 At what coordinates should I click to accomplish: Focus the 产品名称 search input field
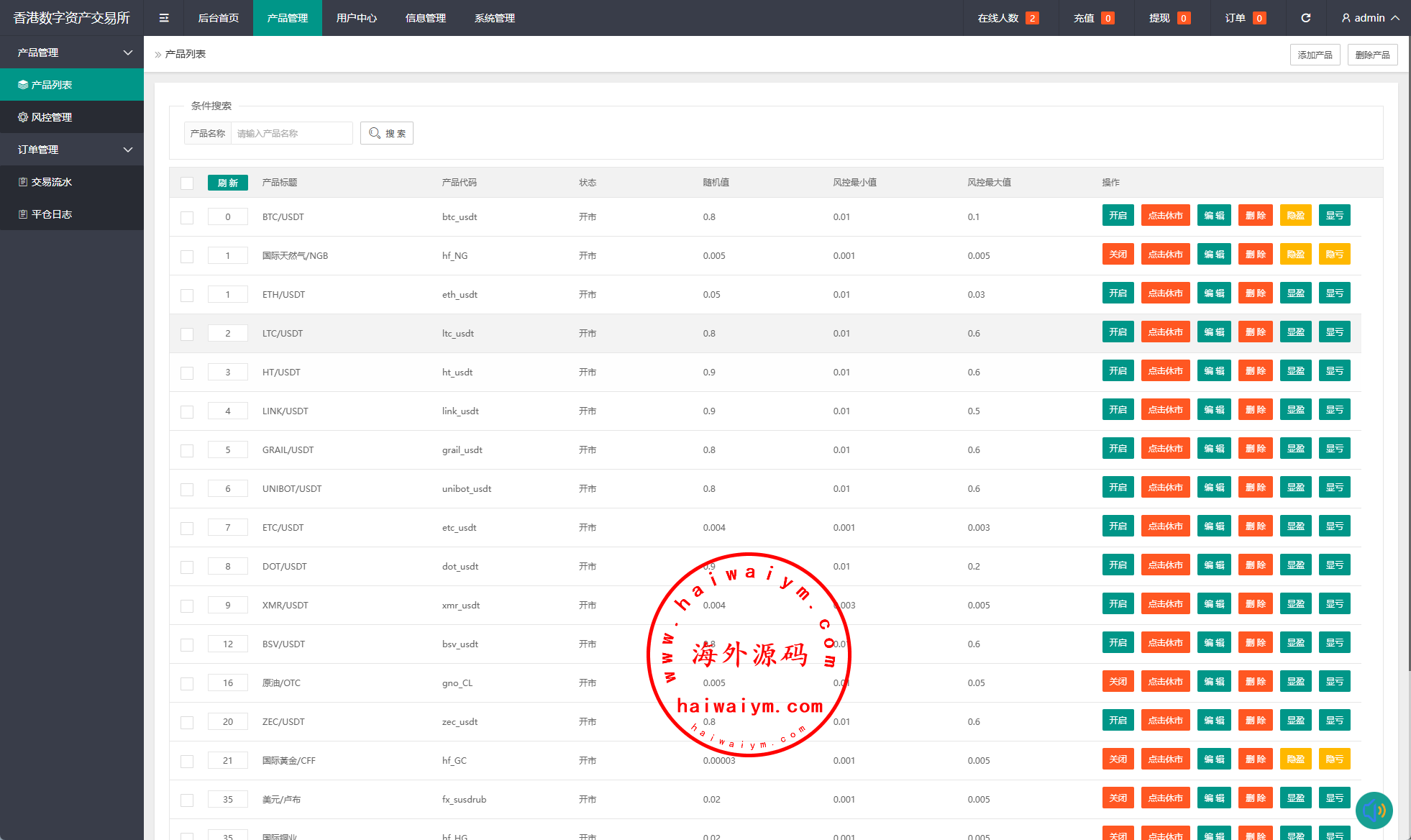point(291,133)
